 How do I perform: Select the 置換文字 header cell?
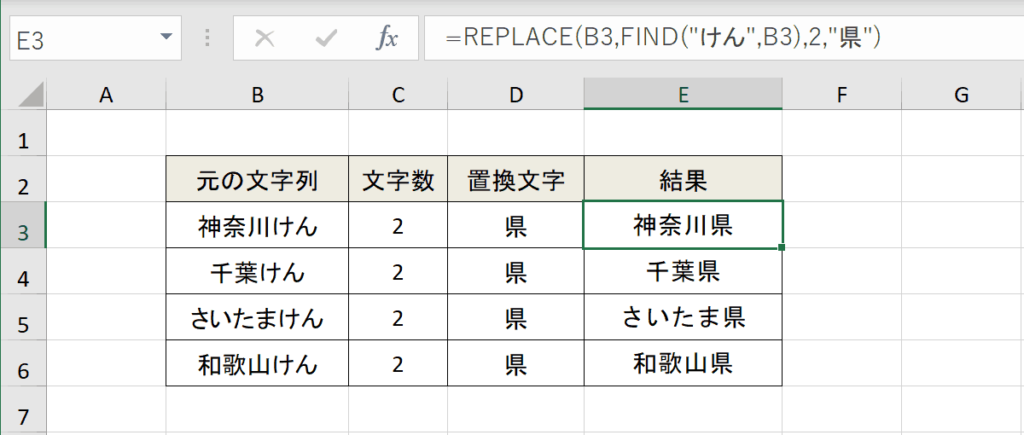(516, 179)
